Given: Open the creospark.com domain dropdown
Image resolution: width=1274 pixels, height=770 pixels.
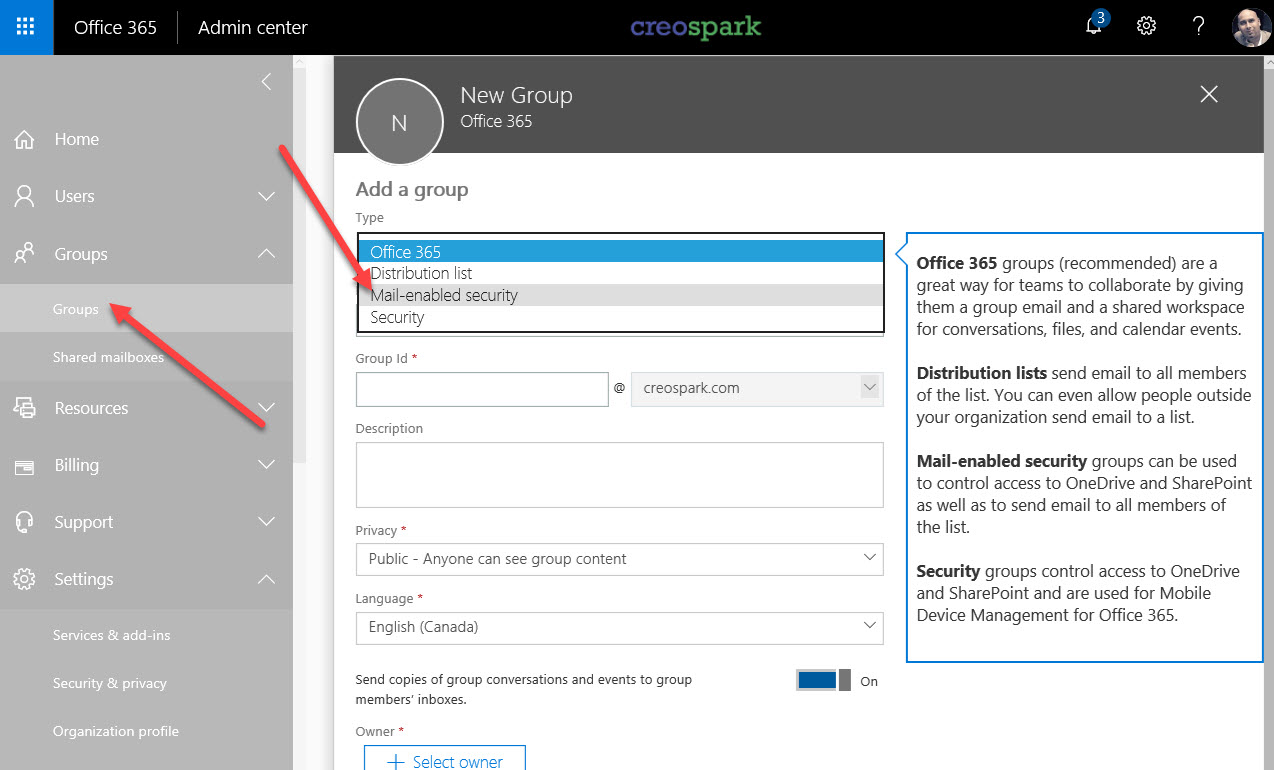Looking at the screenshot, I should [757, 388].
